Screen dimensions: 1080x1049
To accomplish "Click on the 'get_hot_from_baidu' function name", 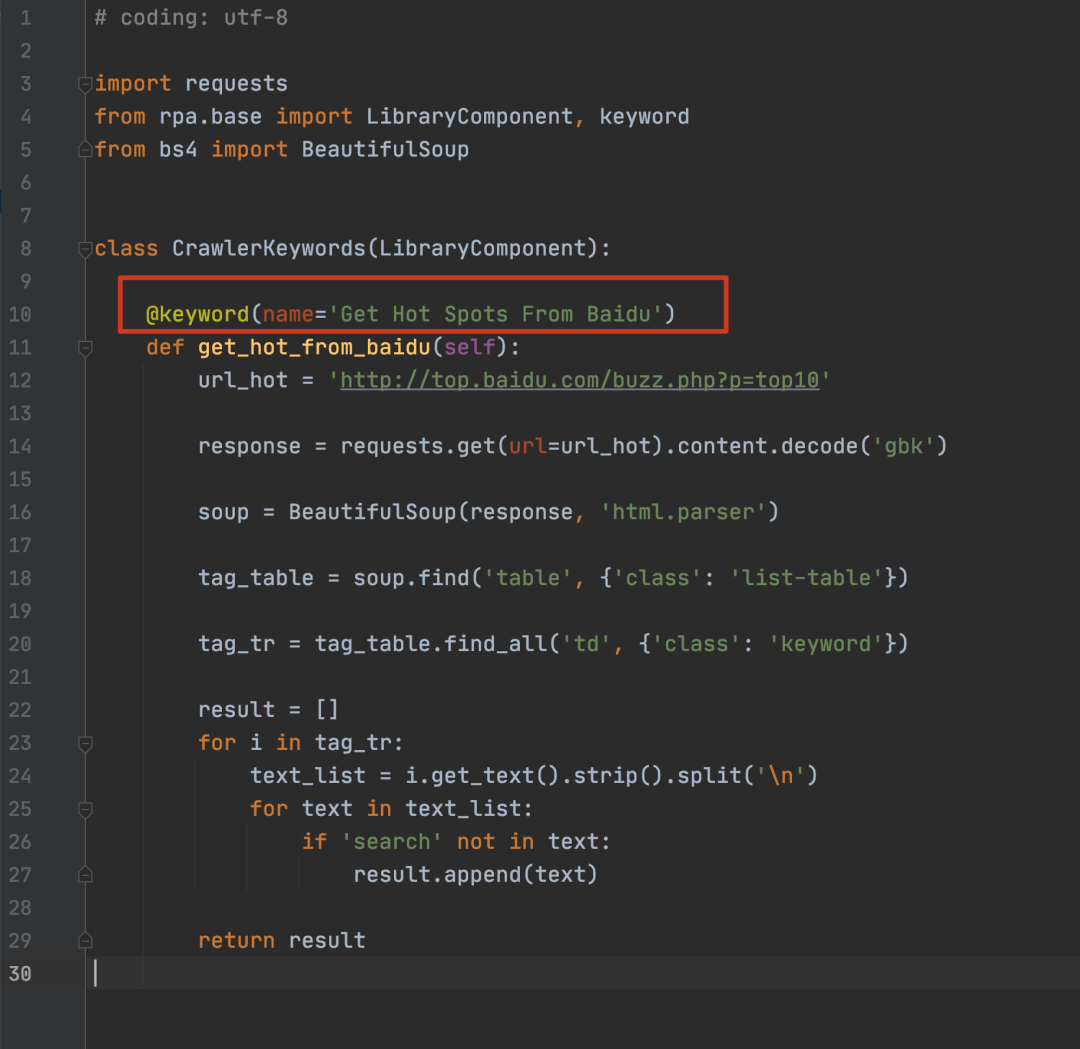I will click(x=314, y=347).
